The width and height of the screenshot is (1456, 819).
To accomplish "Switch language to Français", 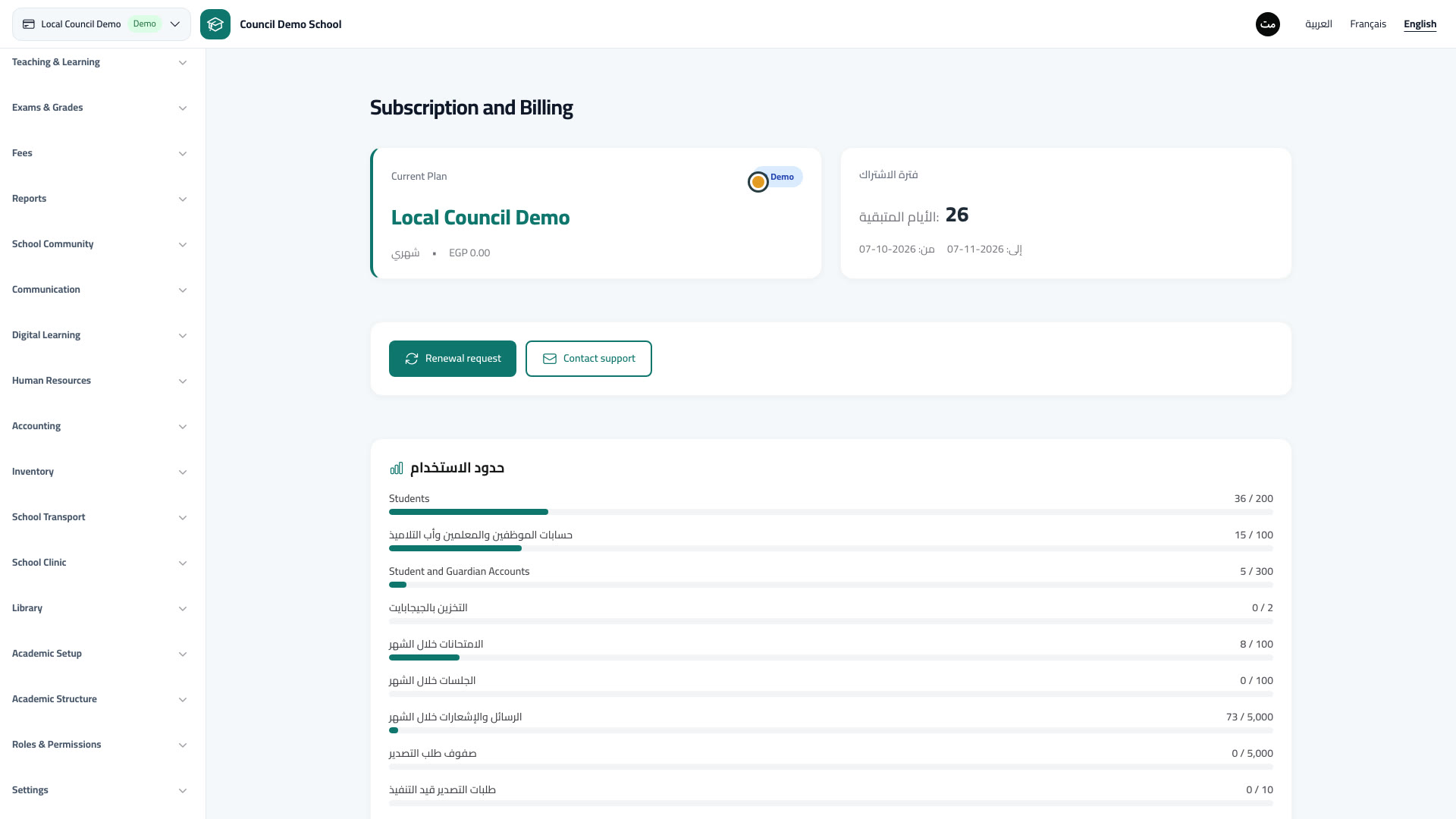I will point(1368,24).
